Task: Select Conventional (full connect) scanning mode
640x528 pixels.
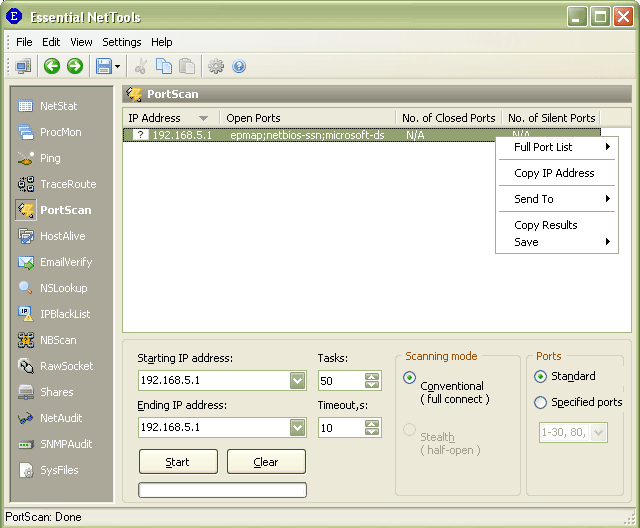Action: (x=409, y=377)
